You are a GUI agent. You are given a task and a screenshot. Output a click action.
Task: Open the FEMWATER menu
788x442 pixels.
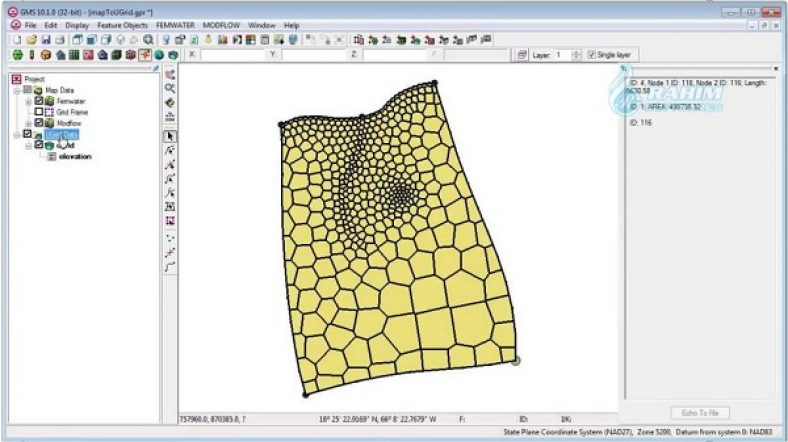click(175, 25)
